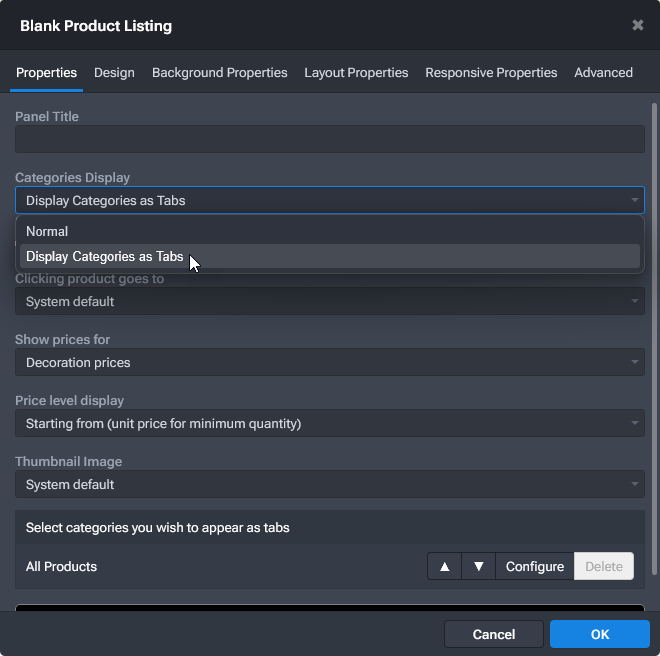Open Responsive Properties tab
Image resolution: width=660 pixels, height=656 pixels.
click(x=491, y=73)
